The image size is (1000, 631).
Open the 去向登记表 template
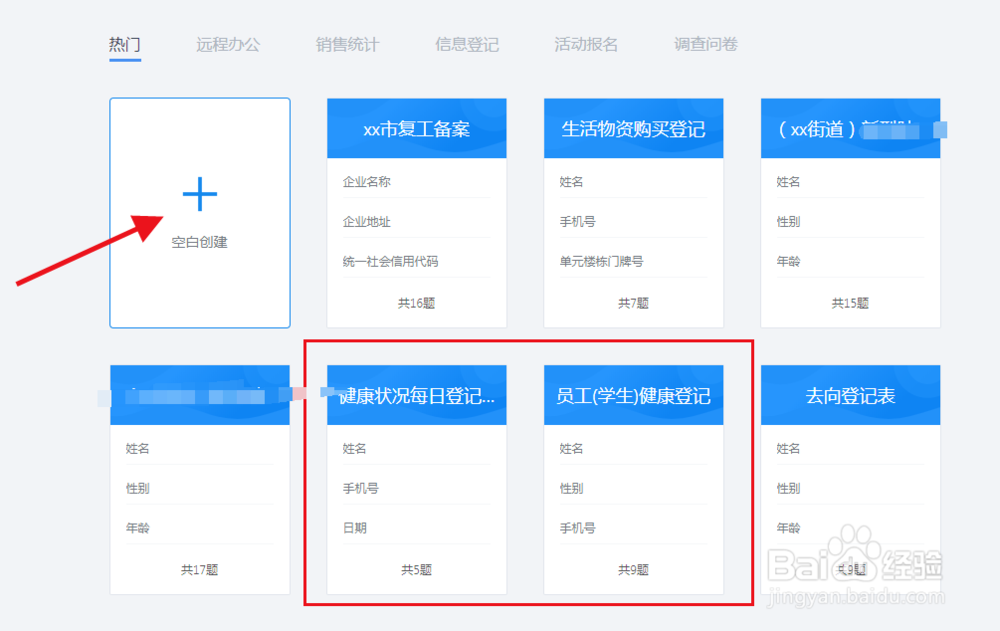pyautogui.click(x=850, y=395)
